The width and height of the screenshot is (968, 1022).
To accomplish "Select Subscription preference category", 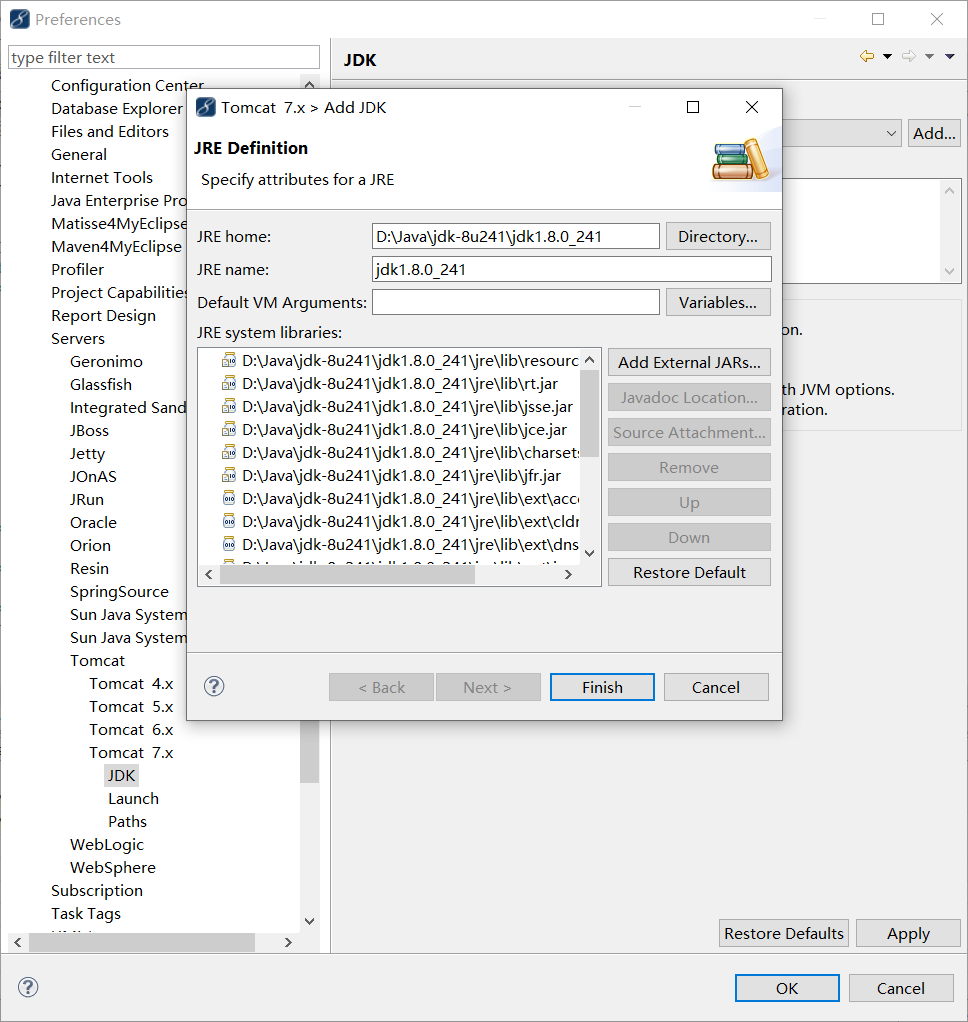I will (96, 890).
